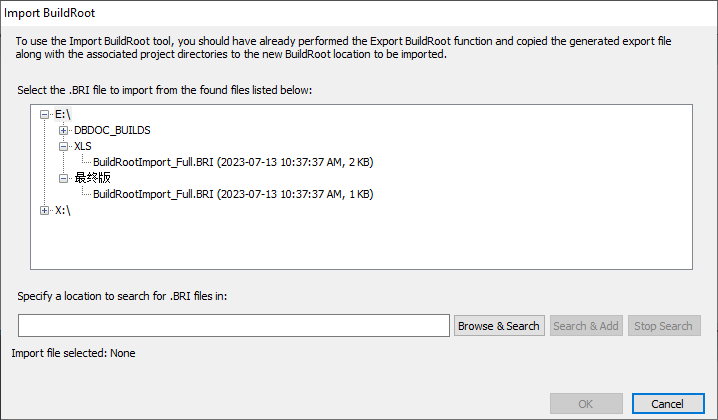Select the 最终版 folder label

tap(92, 178)
